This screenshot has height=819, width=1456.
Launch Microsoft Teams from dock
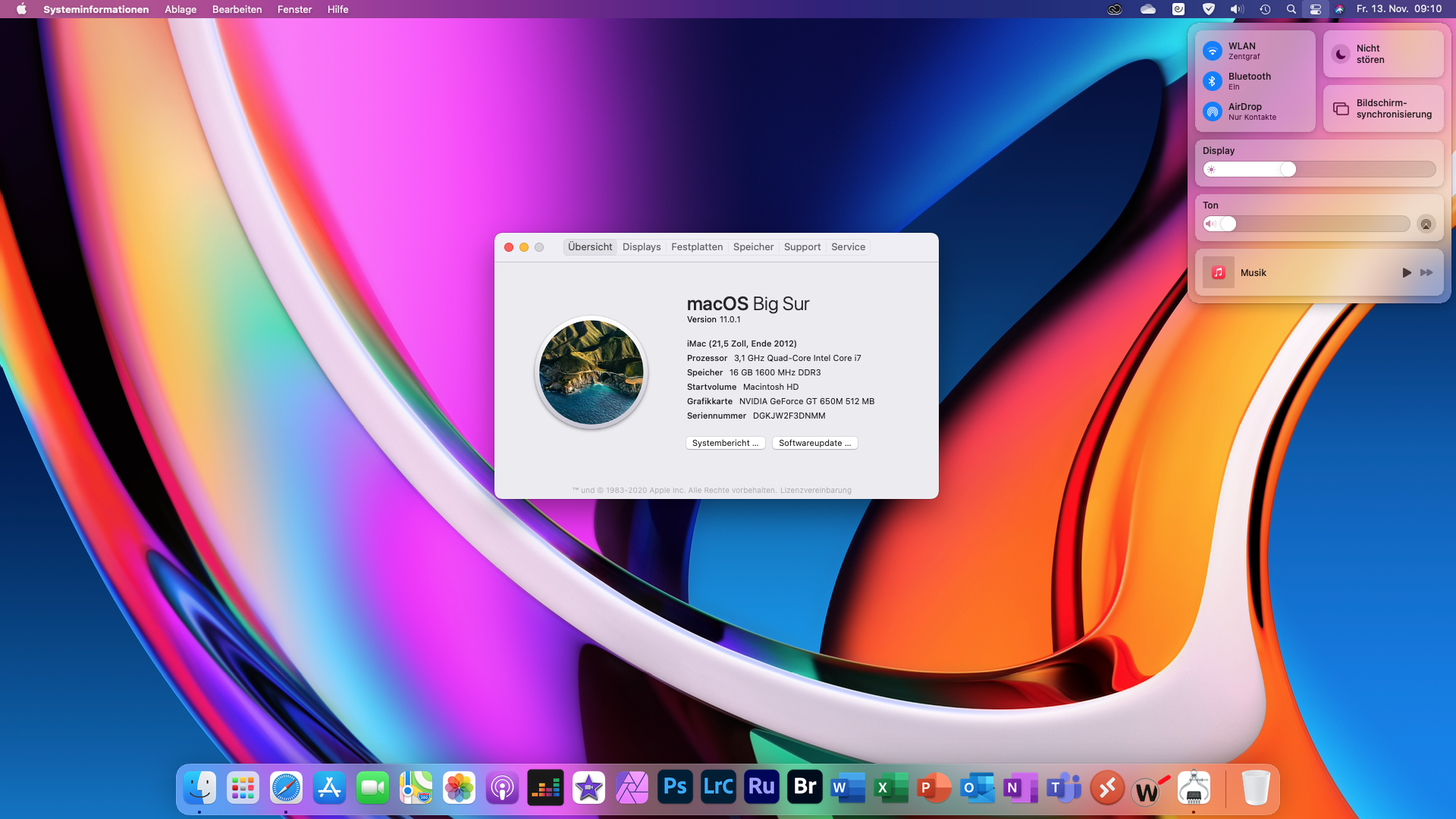pos(1064,787)
